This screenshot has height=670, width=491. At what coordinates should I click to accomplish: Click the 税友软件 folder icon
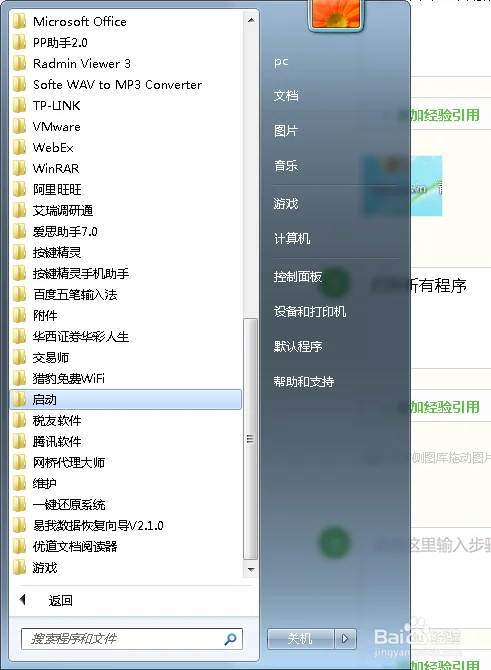point(19,420)
